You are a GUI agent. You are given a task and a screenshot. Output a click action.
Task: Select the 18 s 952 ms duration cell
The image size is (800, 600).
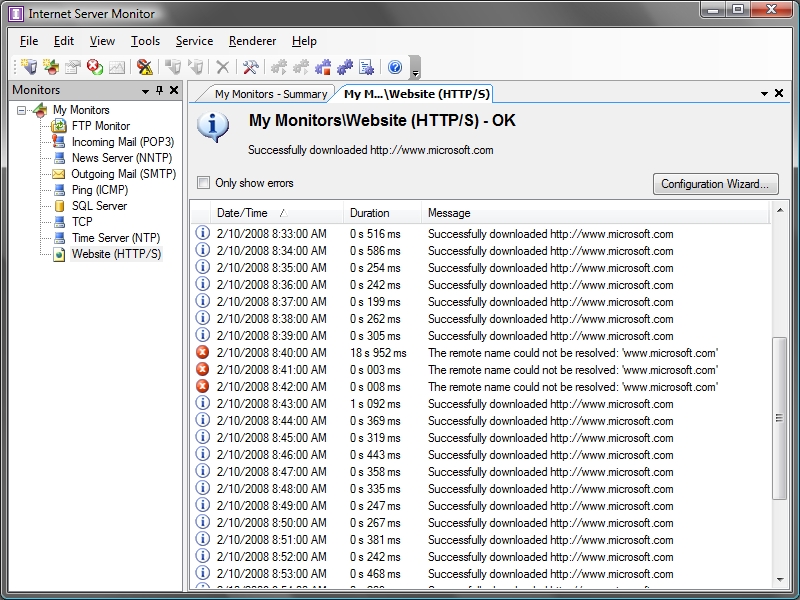point(378,353)
